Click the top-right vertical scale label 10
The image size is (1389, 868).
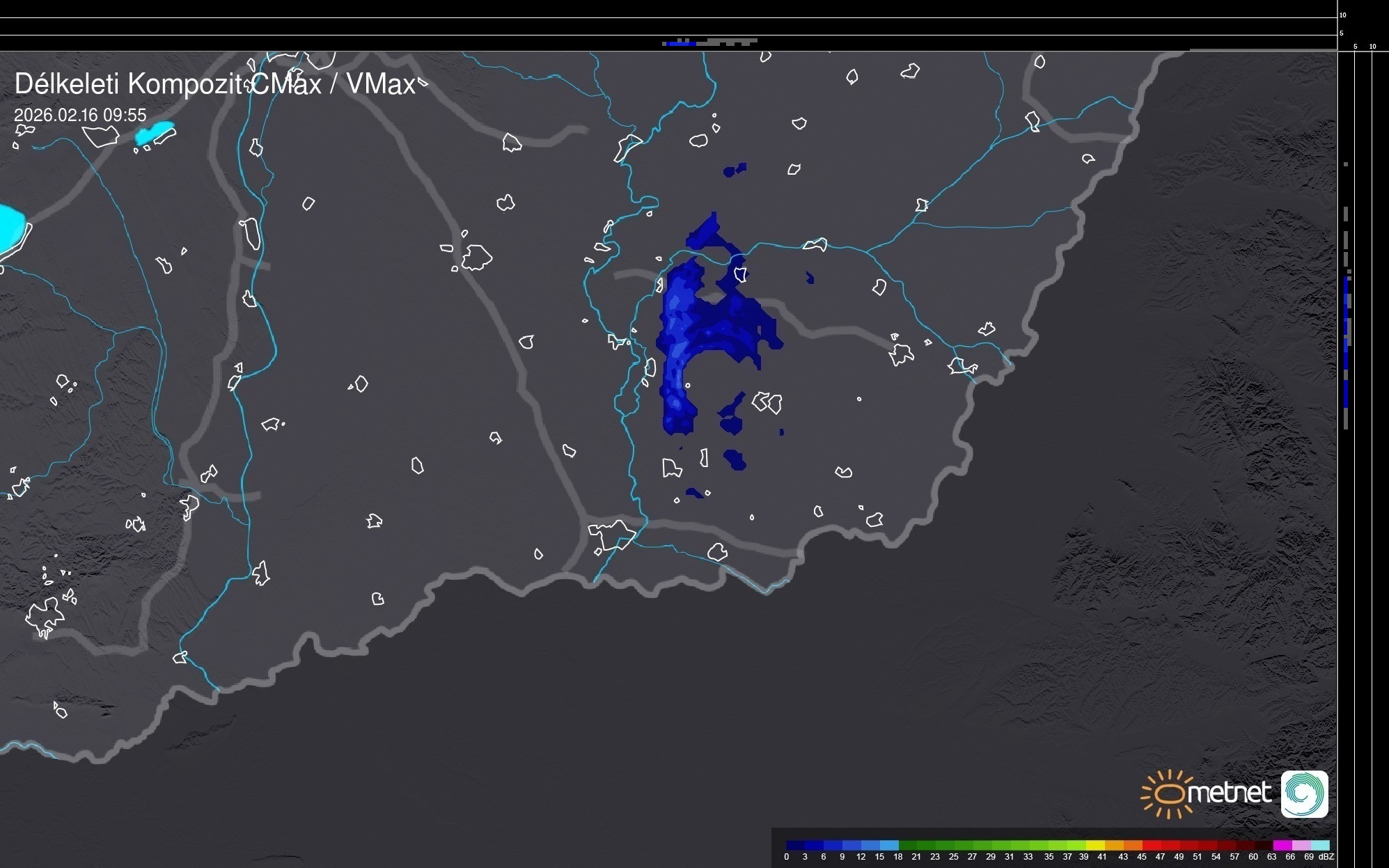coord(1342,15)
